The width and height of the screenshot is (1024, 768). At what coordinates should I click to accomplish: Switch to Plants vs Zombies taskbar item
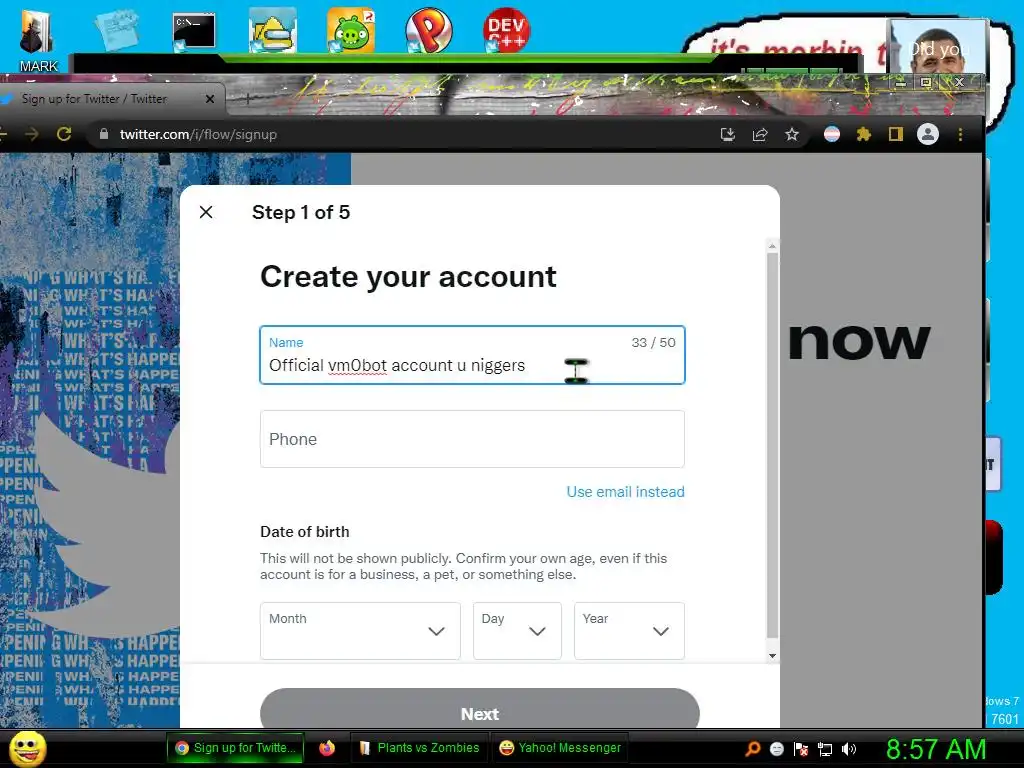[420, 748]
